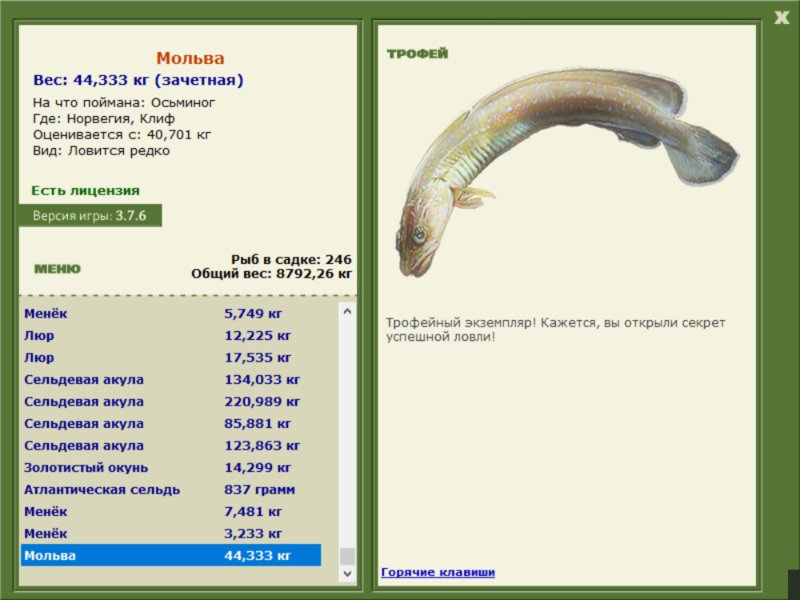
Task: Open the Горячие клавиши link
Action: pyautogui.click(x=438, y=572)
